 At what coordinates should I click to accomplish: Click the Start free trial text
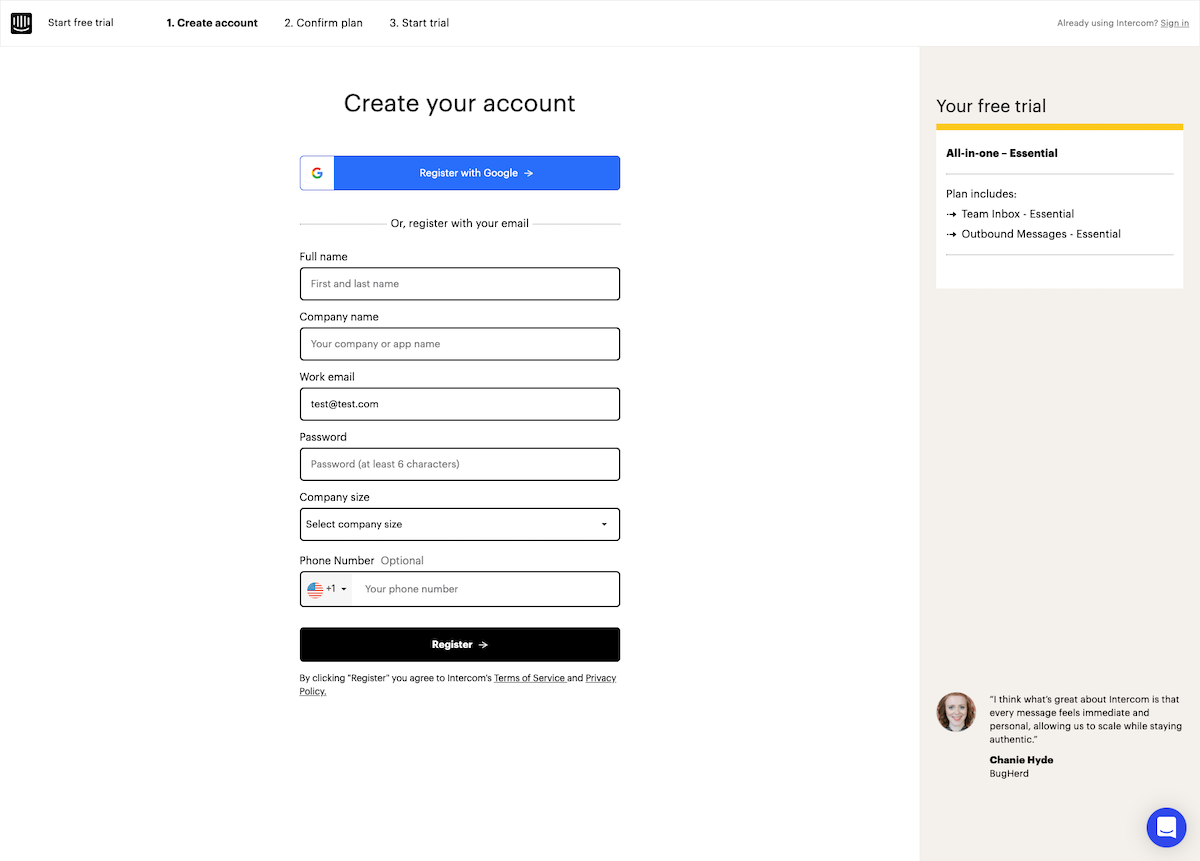coord(81,23)
